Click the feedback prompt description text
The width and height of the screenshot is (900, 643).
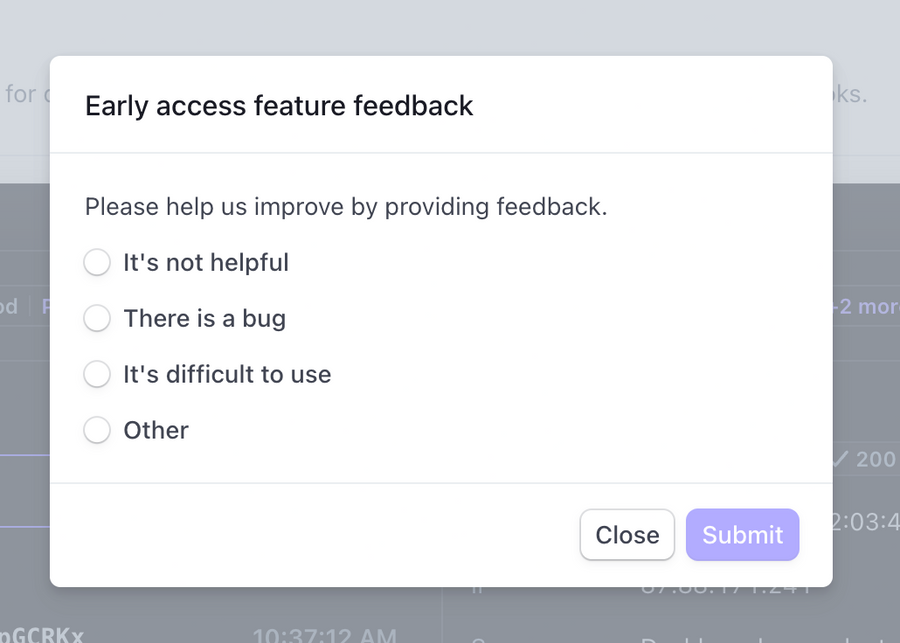[x=345, y=207]
